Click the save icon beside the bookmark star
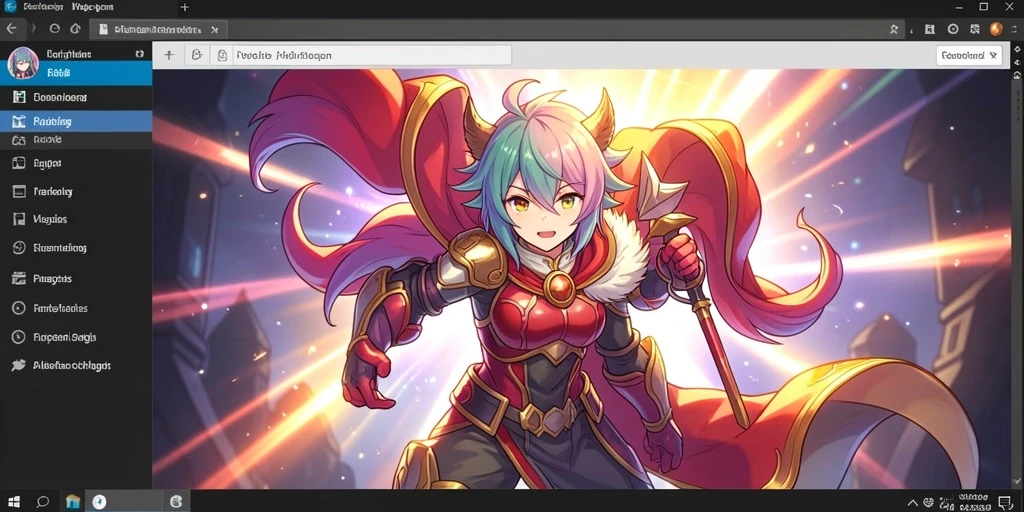This screenshot has width=1024, height=512. [x=931, y=29]
